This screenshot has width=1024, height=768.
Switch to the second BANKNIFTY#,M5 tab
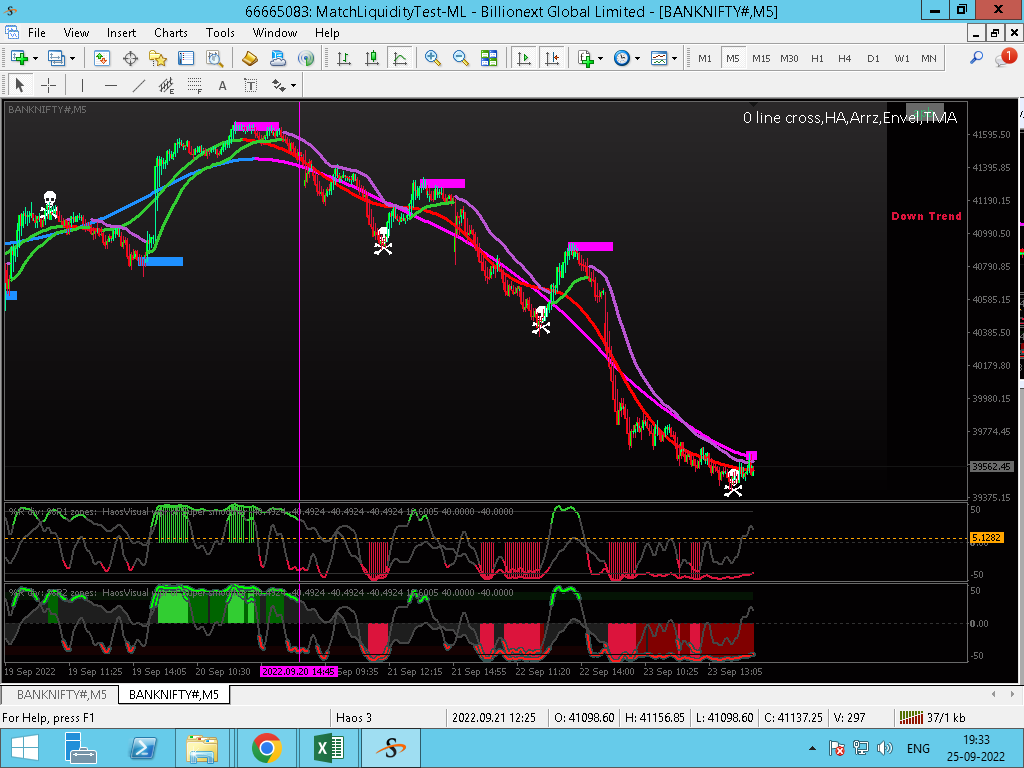click(173, 694)
